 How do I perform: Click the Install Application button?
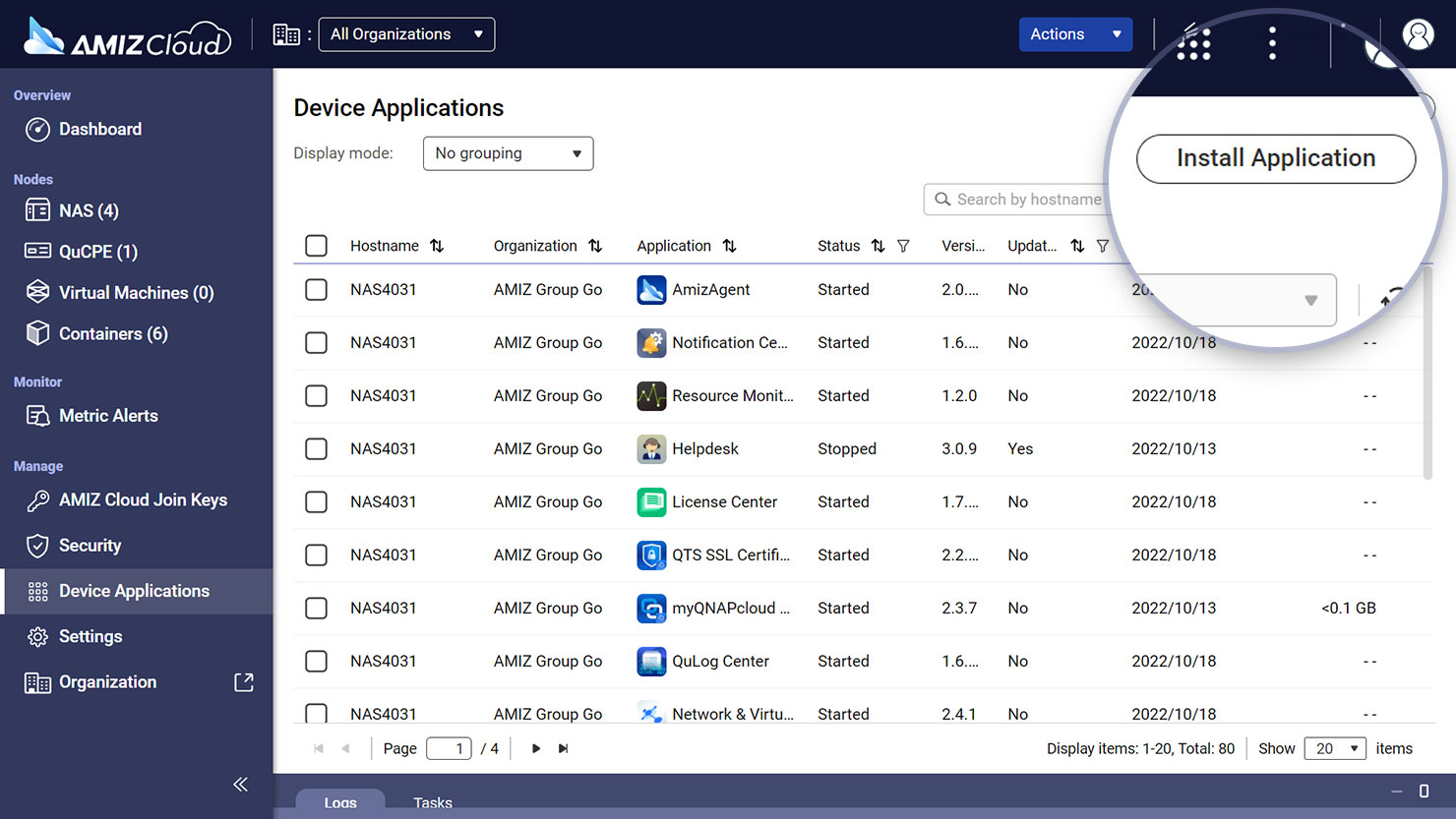click(1275, 158)
